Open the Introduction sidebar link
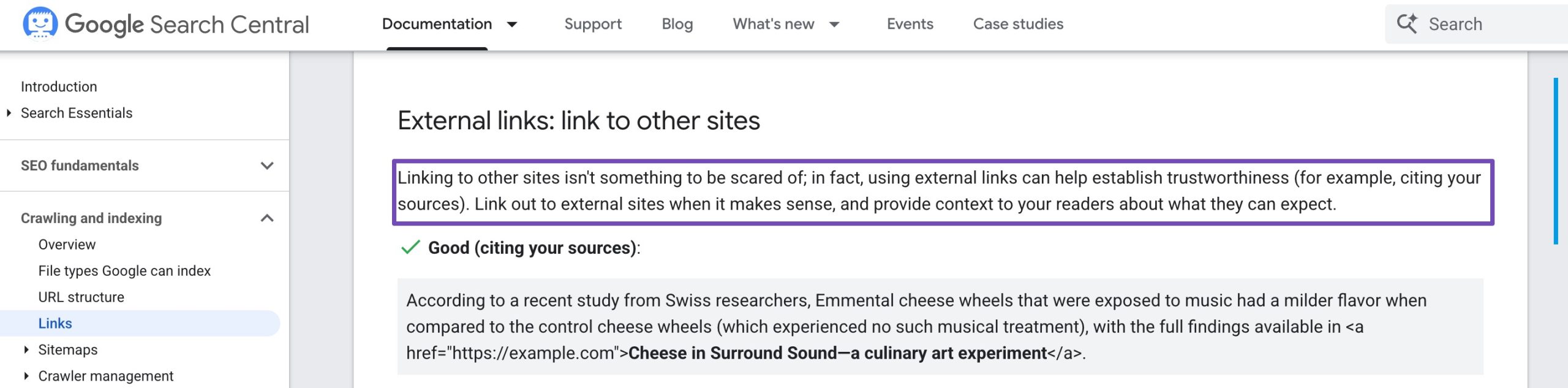 tap(59, 86)
